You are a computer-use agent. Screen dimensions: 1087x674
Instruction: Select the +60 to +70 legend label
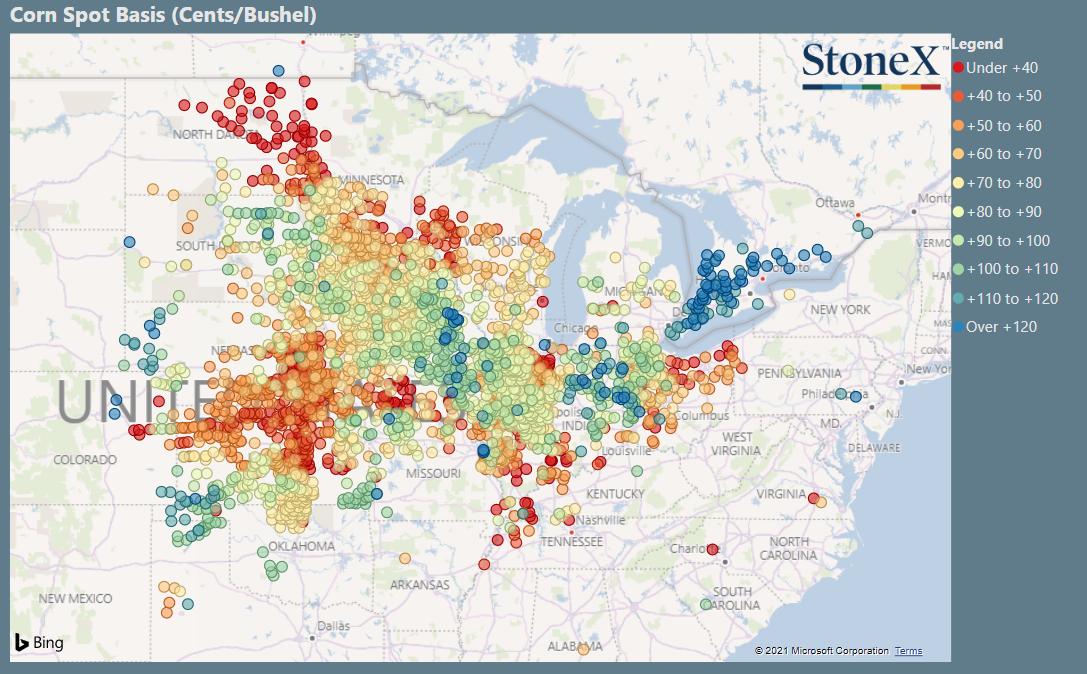(x=1004, y=154)
